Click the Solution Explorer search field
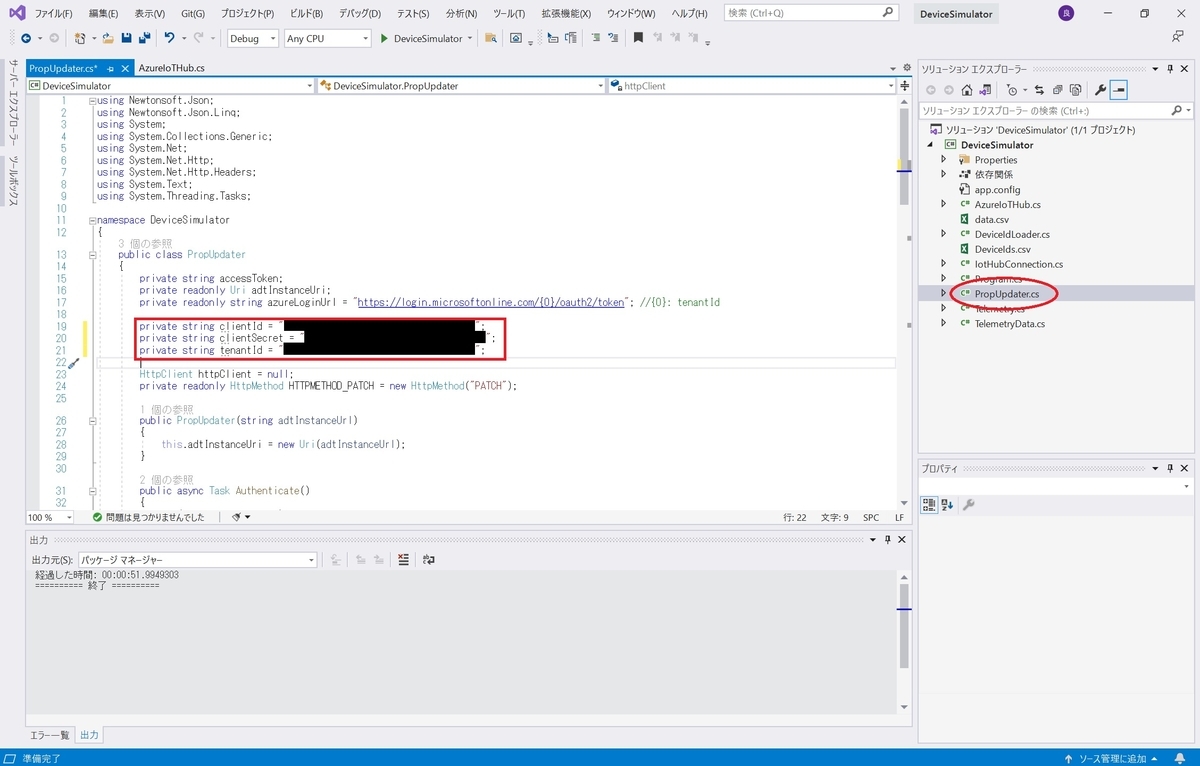Viewport: 1200px width, 766px height. (1055, 111)
